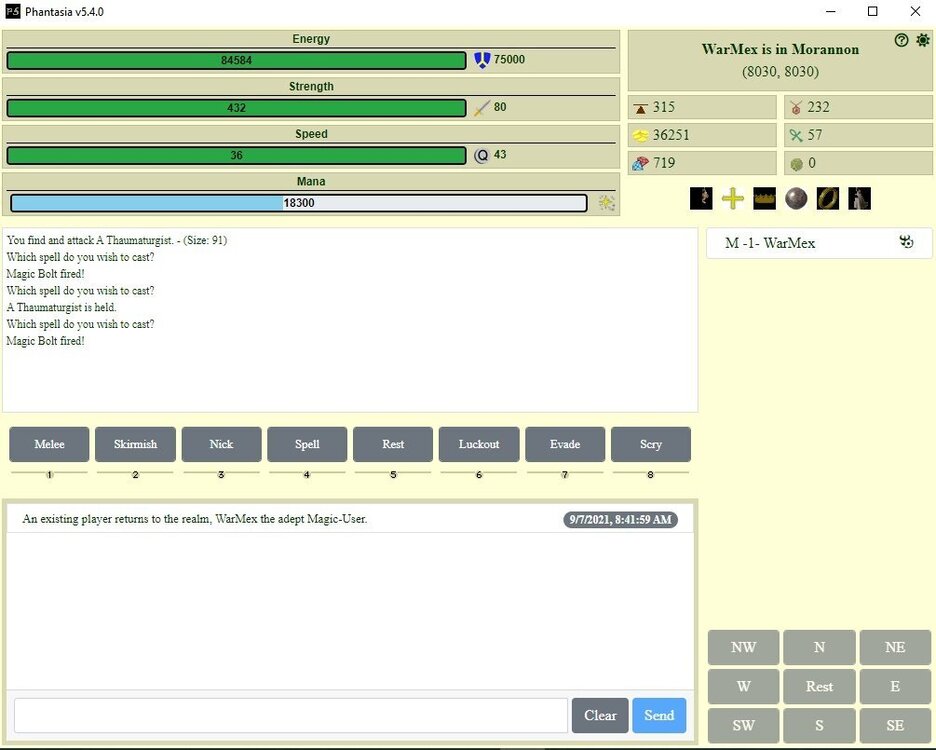Click the gold ring item icon
936x750 pixels.
pyautogui.click(x=827, y=198)
